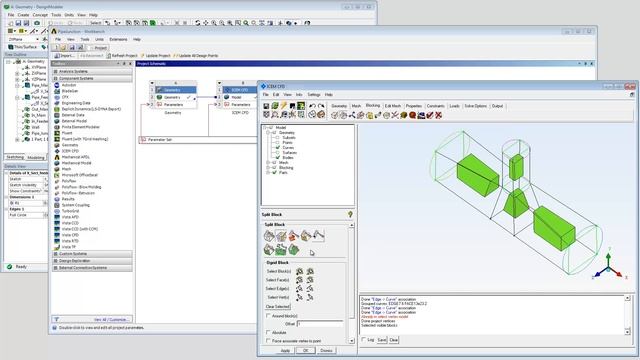Toggle the Points checkbox in ICEM model tree
The height and width of the screenshot is (360, 640).
click(278, 142)
